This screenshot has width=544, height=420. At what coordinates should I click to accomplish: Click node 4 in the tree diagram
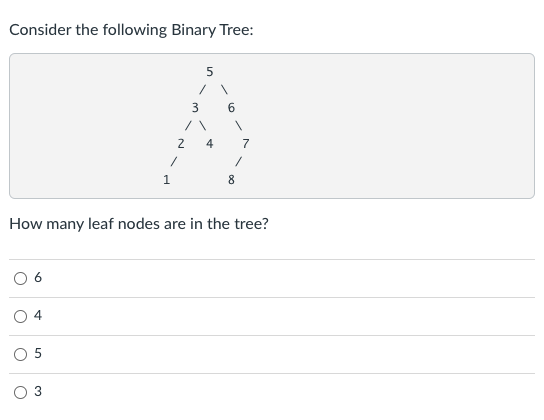(210, 144)
